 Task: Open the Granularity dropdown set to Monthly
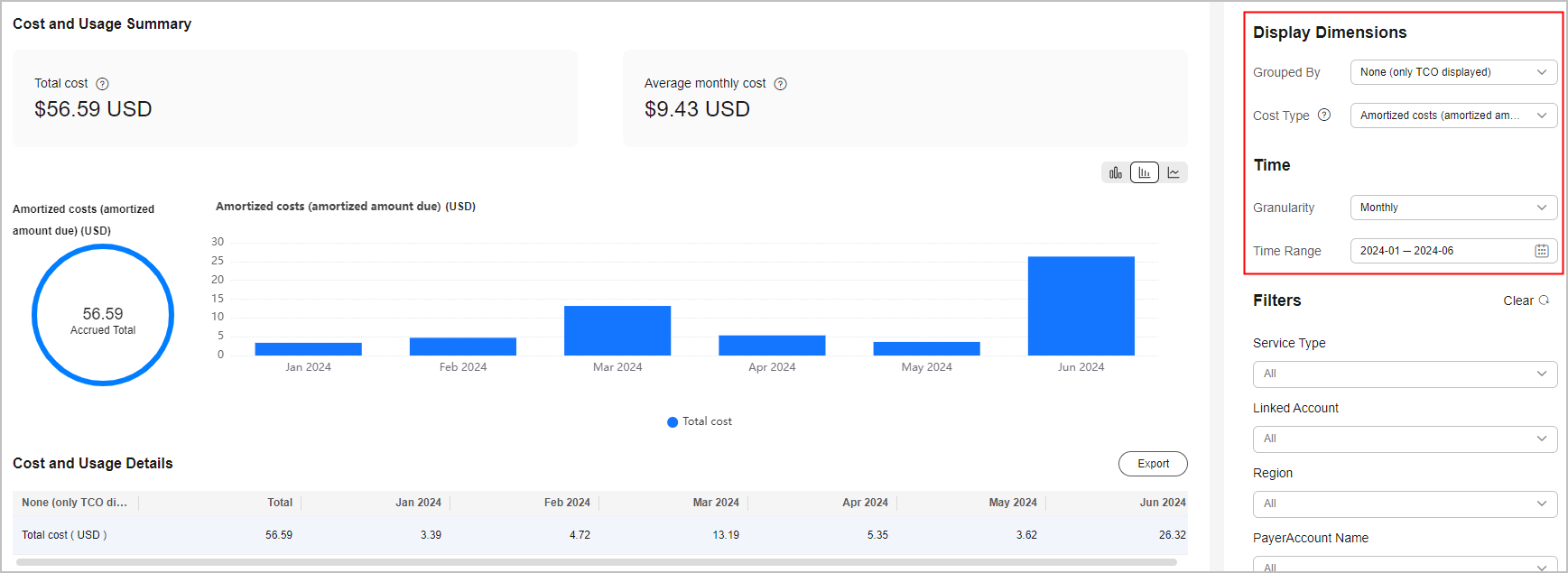click(1453, 208)
